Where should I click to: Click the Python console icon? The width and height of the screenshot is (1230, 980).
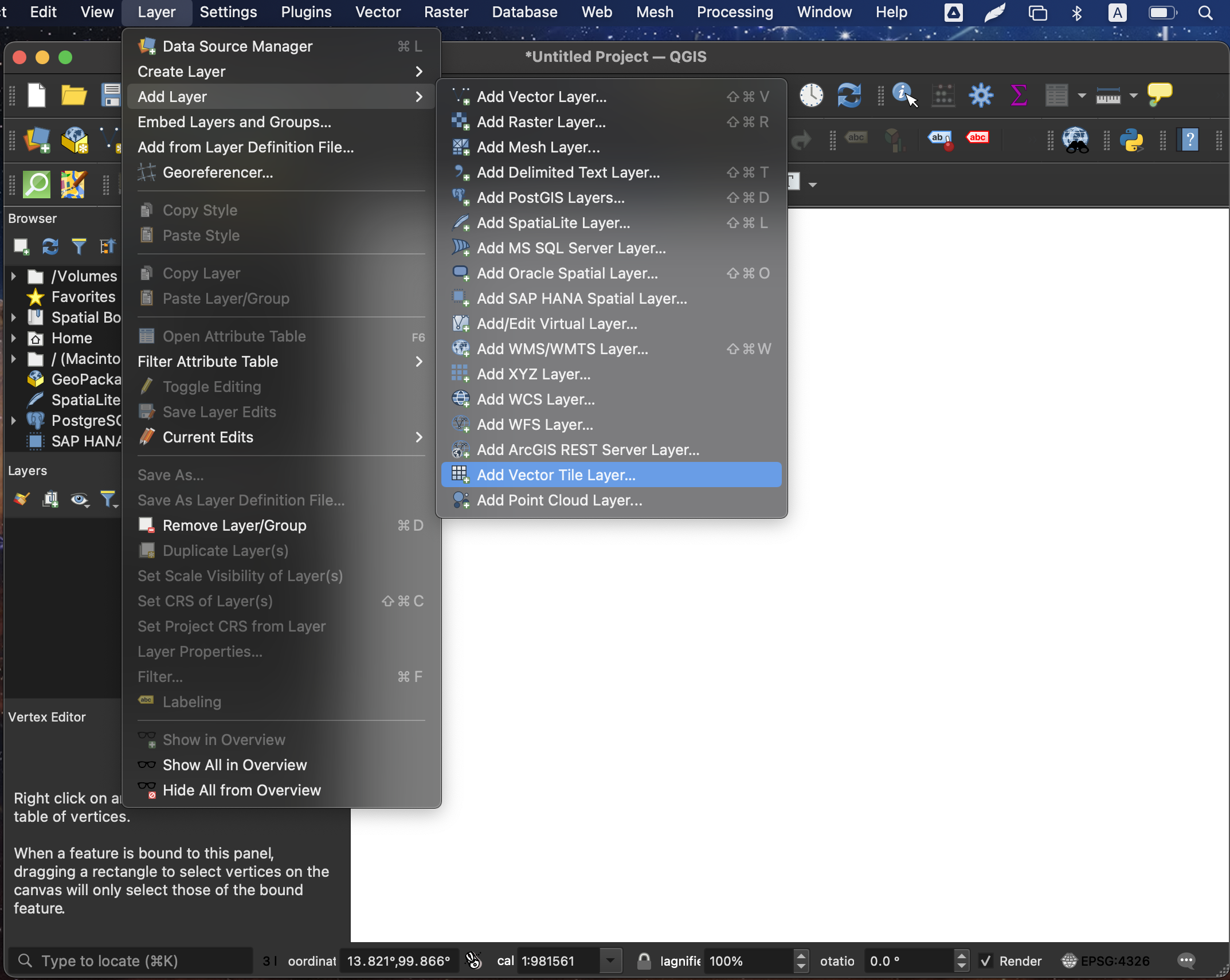point(1132,139)
